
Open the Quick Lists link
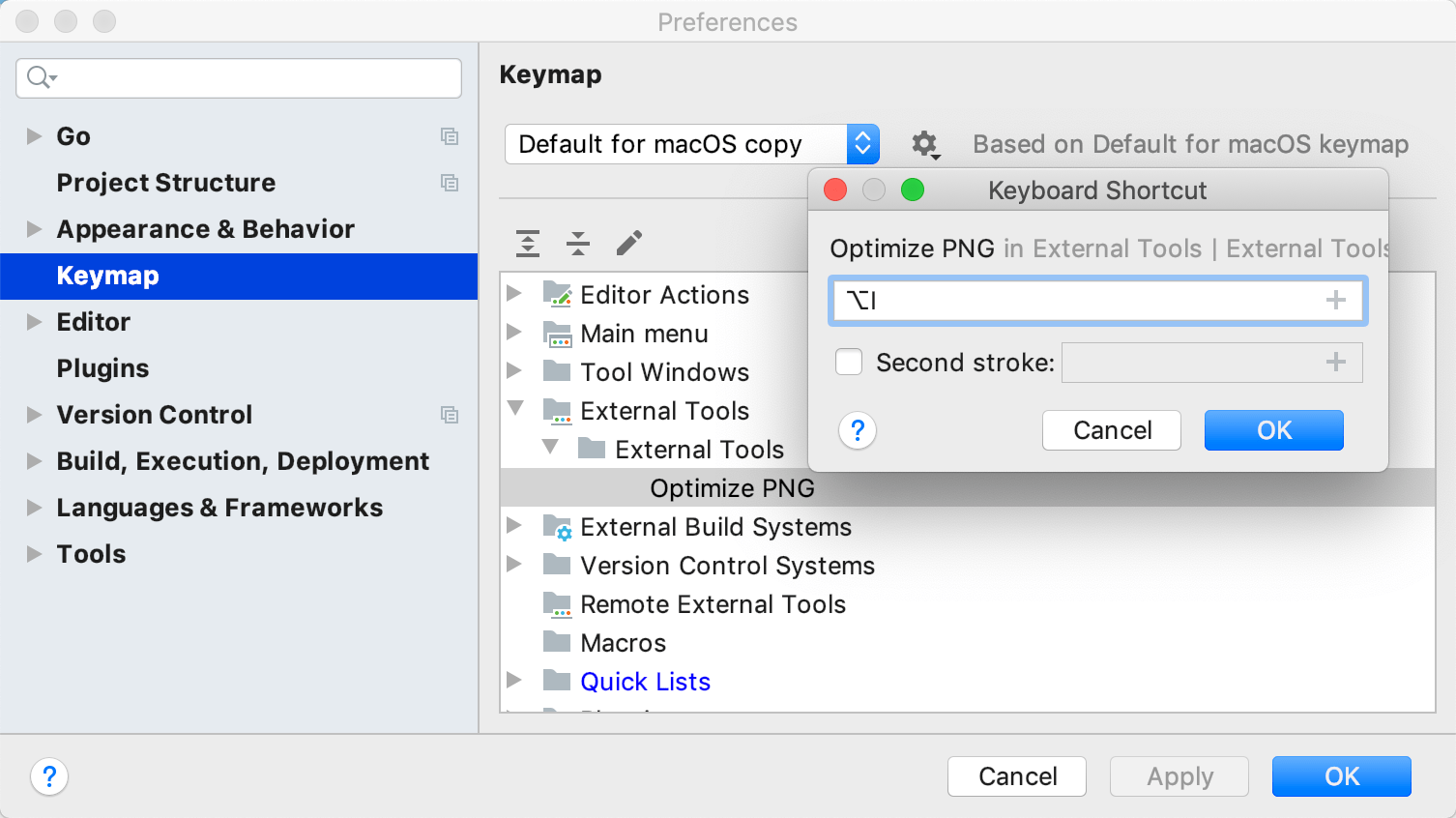(645, 681)
